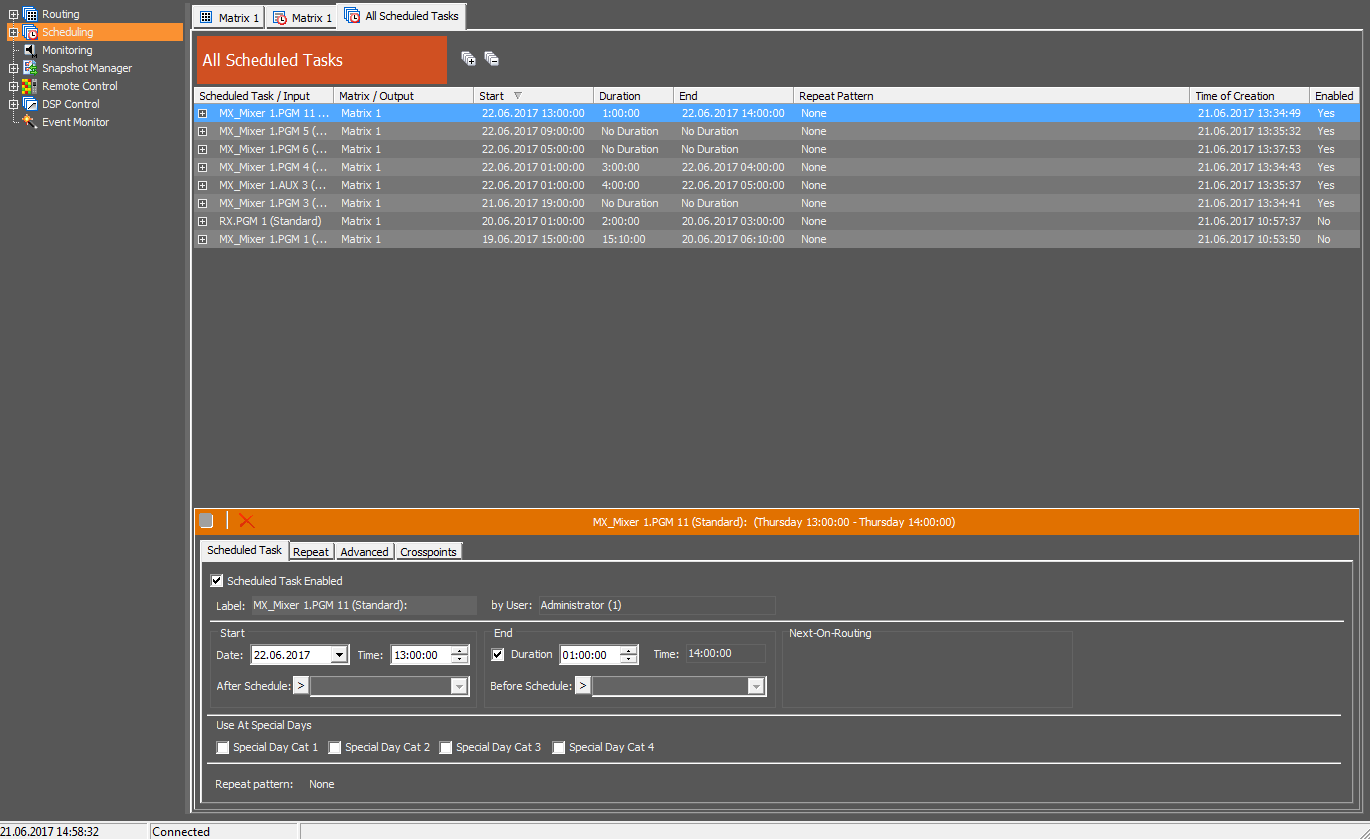Screen dimensions: 1370x839
Task: Select the Scheduled Task tab
Action: (245, 550)
